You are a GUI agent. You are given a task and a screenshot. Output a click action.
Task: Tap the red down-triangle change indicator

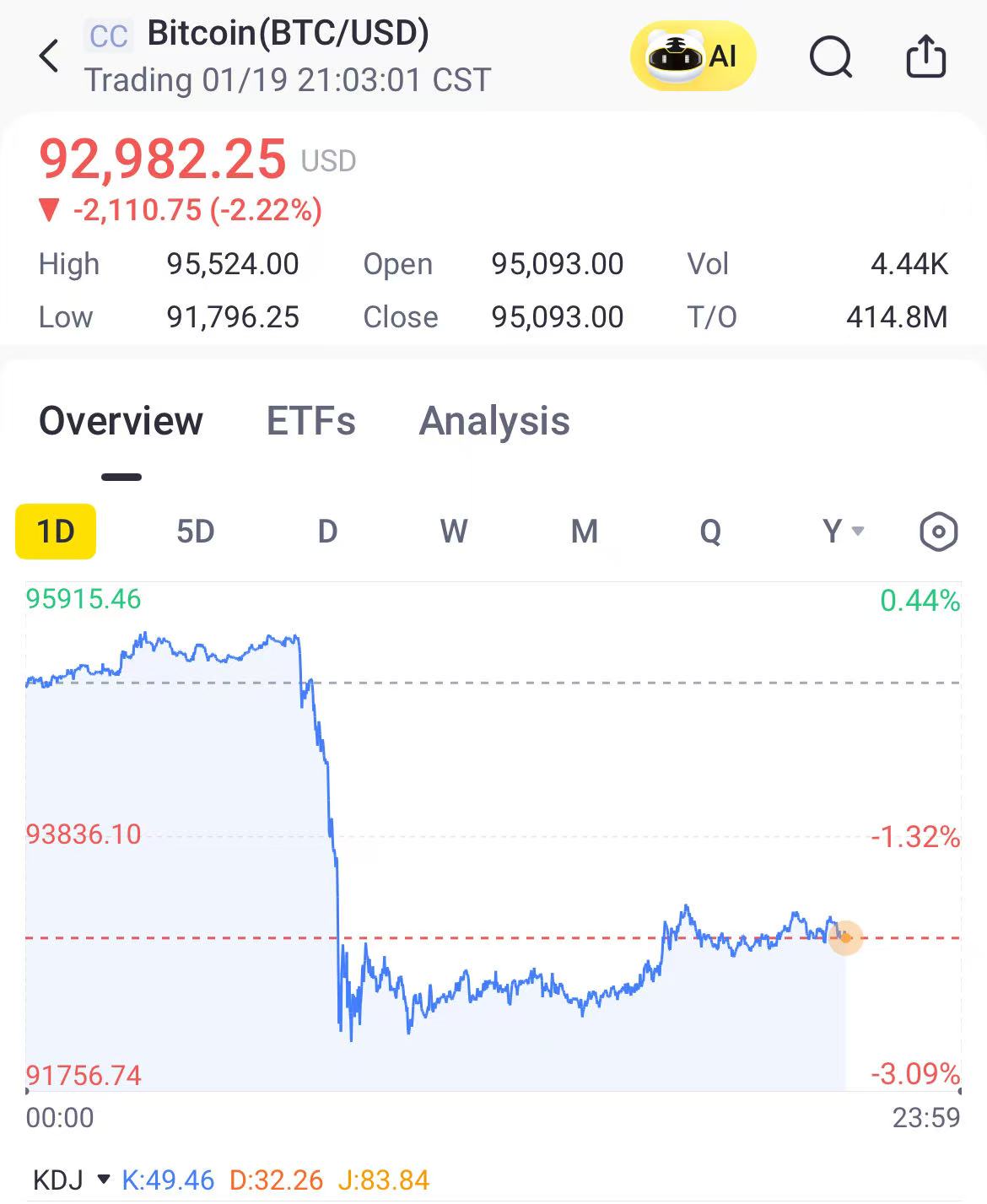pos(50,210)
